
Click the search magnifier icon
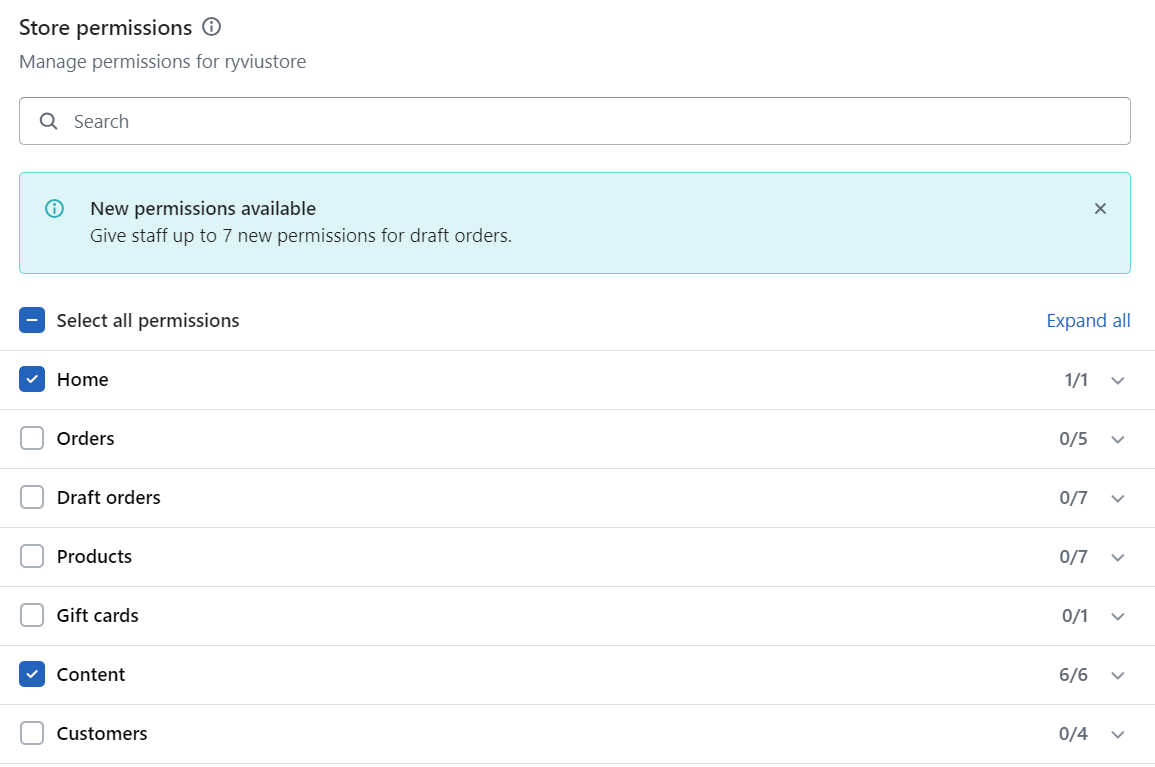coord(48,121)
